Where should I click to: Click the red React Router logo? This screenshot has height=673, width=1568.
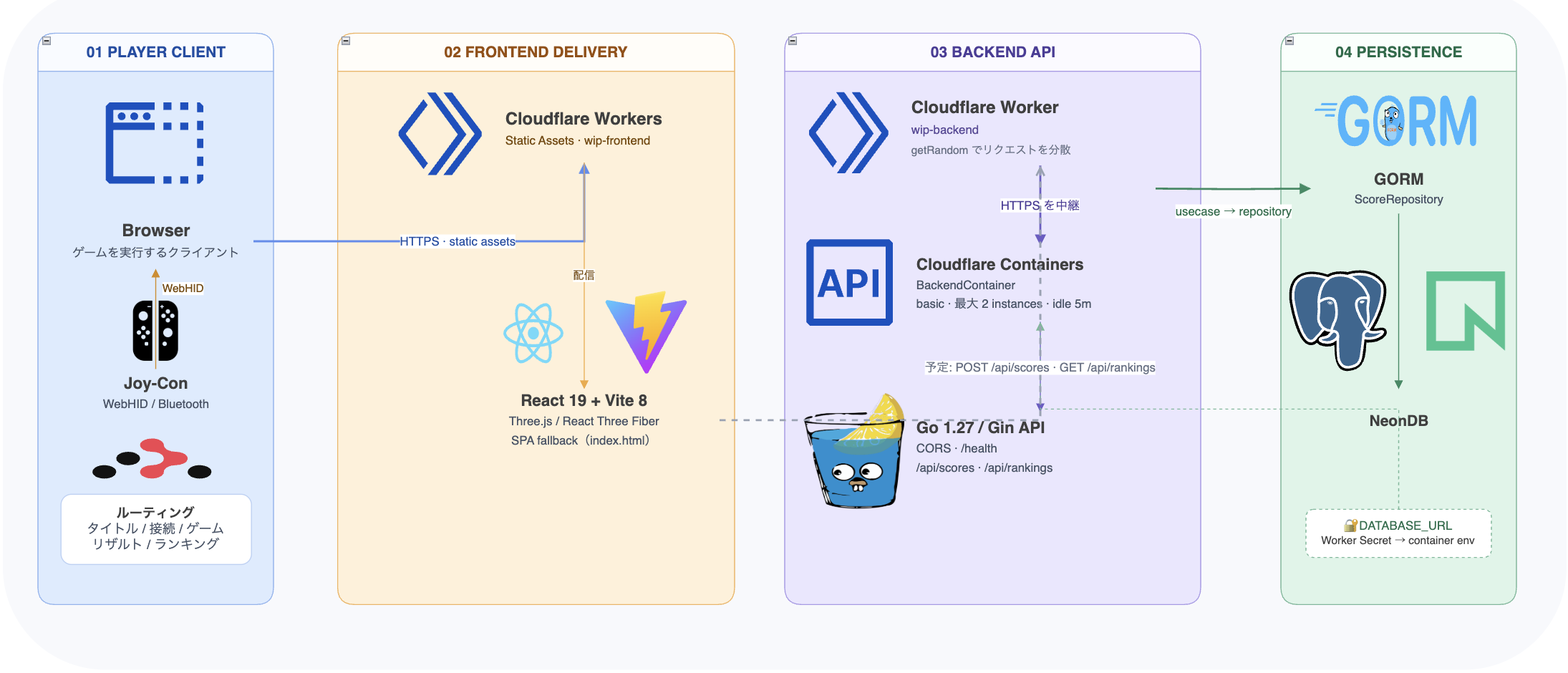pos(152,458)
